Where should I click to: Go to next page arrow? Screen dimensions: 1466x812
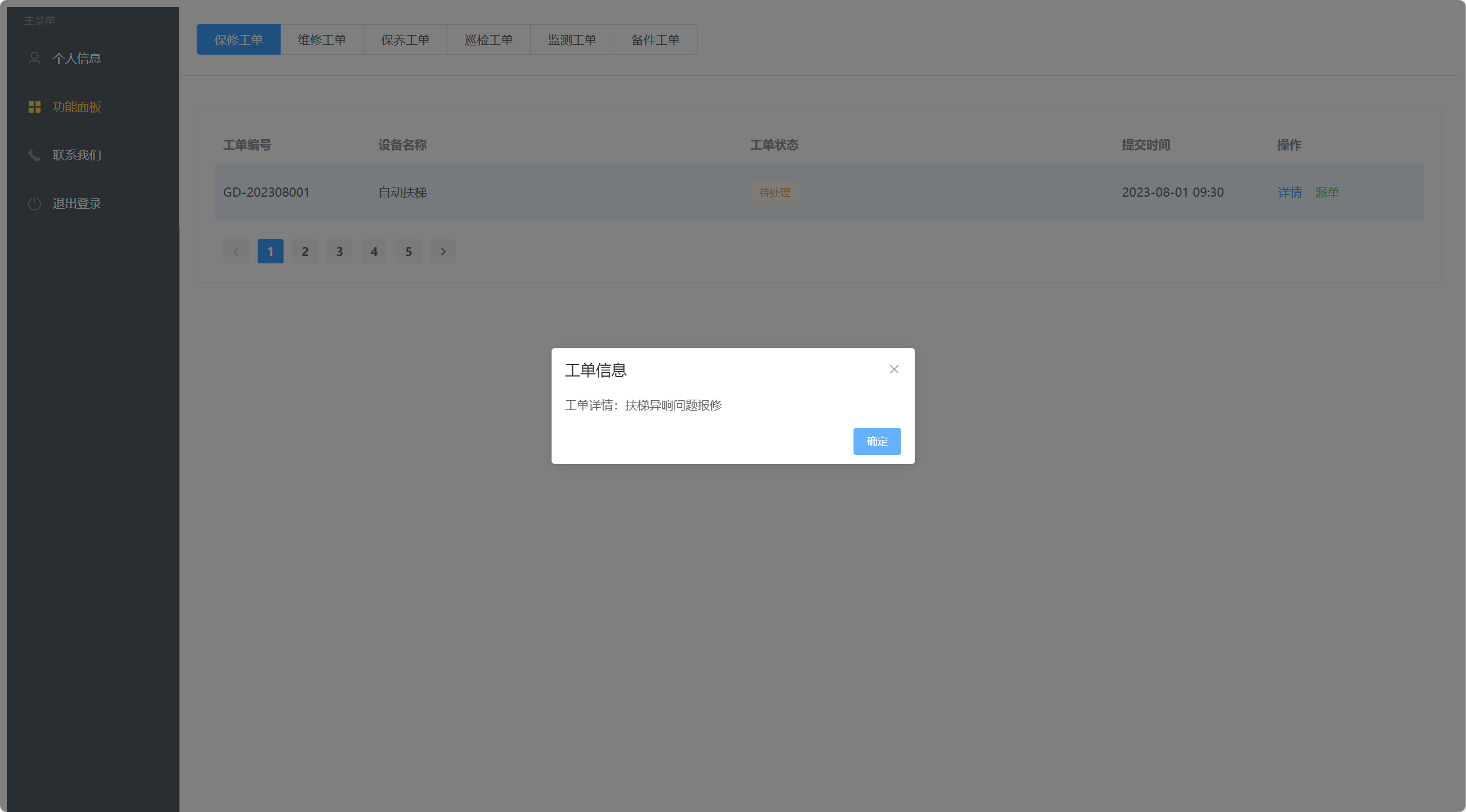click(443, 251)
